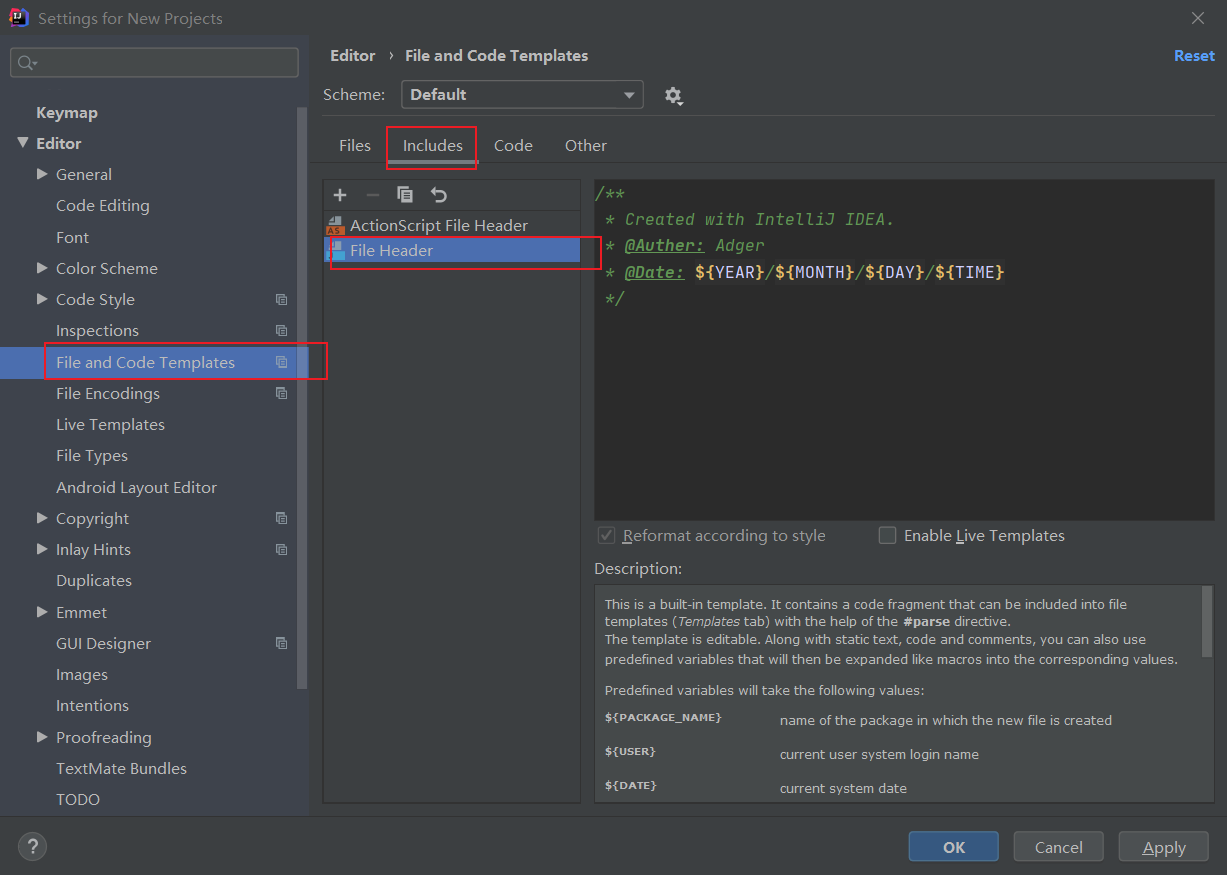
Task: Click the Cancel button
Action: tap(1059, 847)
